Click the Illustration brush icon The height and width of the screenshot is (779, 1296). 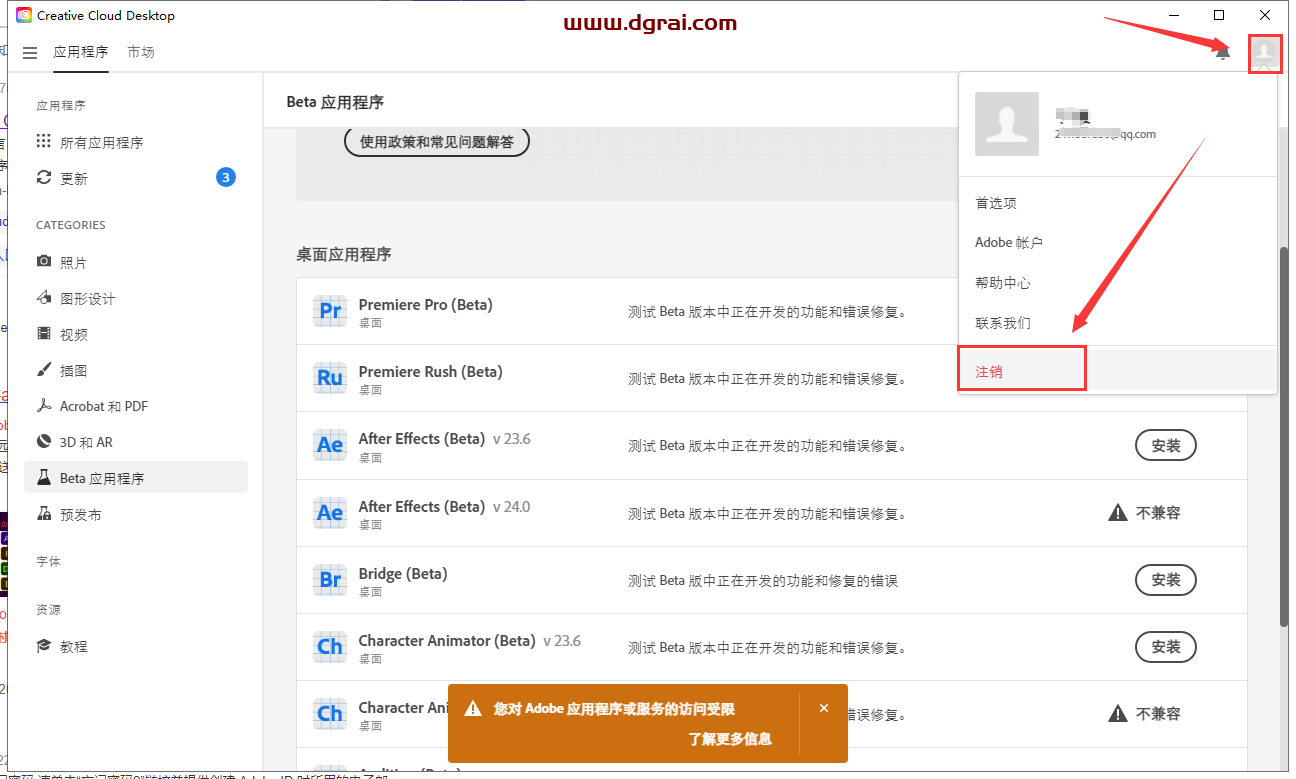click(x=44, y=369)
